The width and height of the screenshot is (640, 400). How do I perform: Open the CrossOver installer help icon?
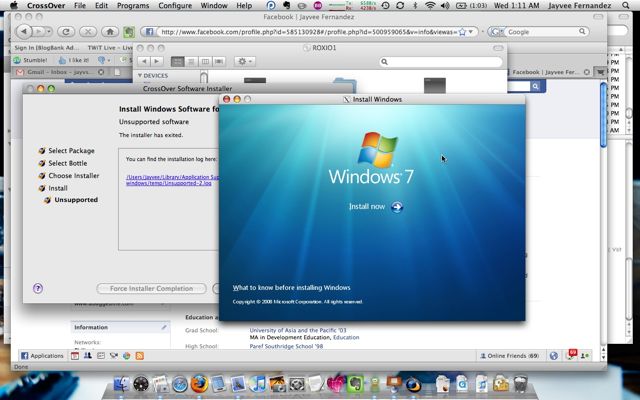coord(38,288)
